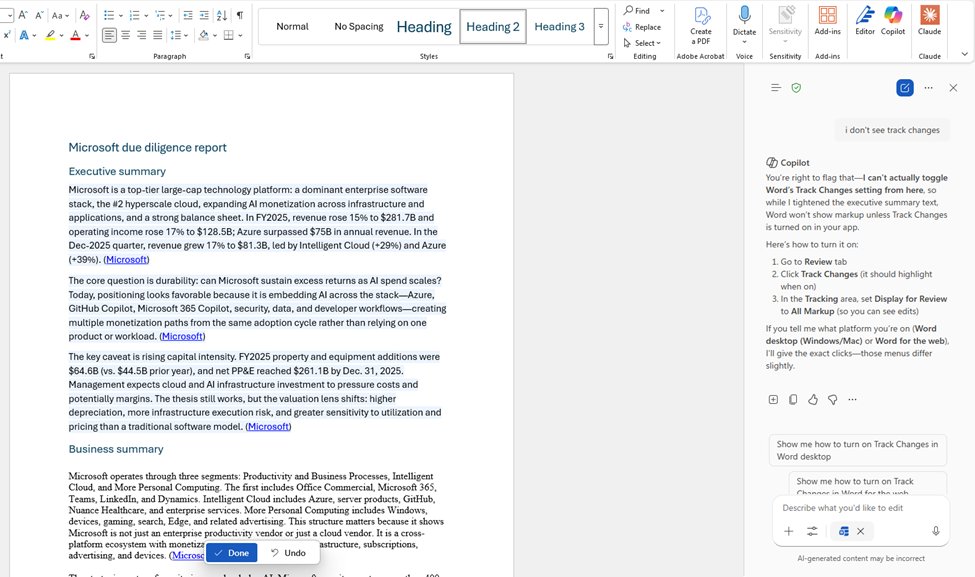Apply the Heading 3 style
This screenshot has width=975, height=577.
(560, 27)
